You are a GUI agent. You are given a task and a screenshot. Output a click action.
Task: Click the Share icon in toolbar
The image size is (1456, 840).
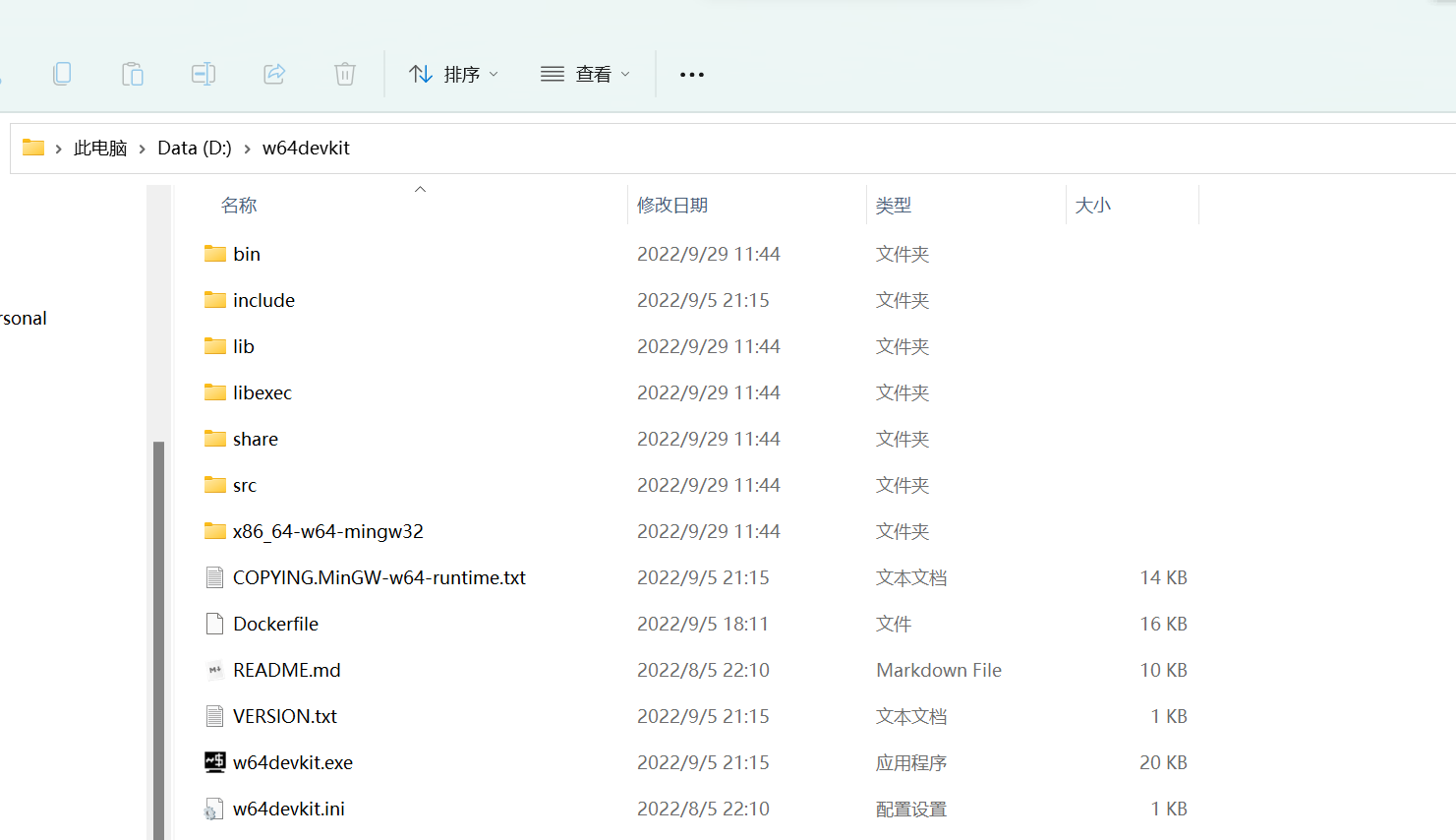[x=274, y=74]
